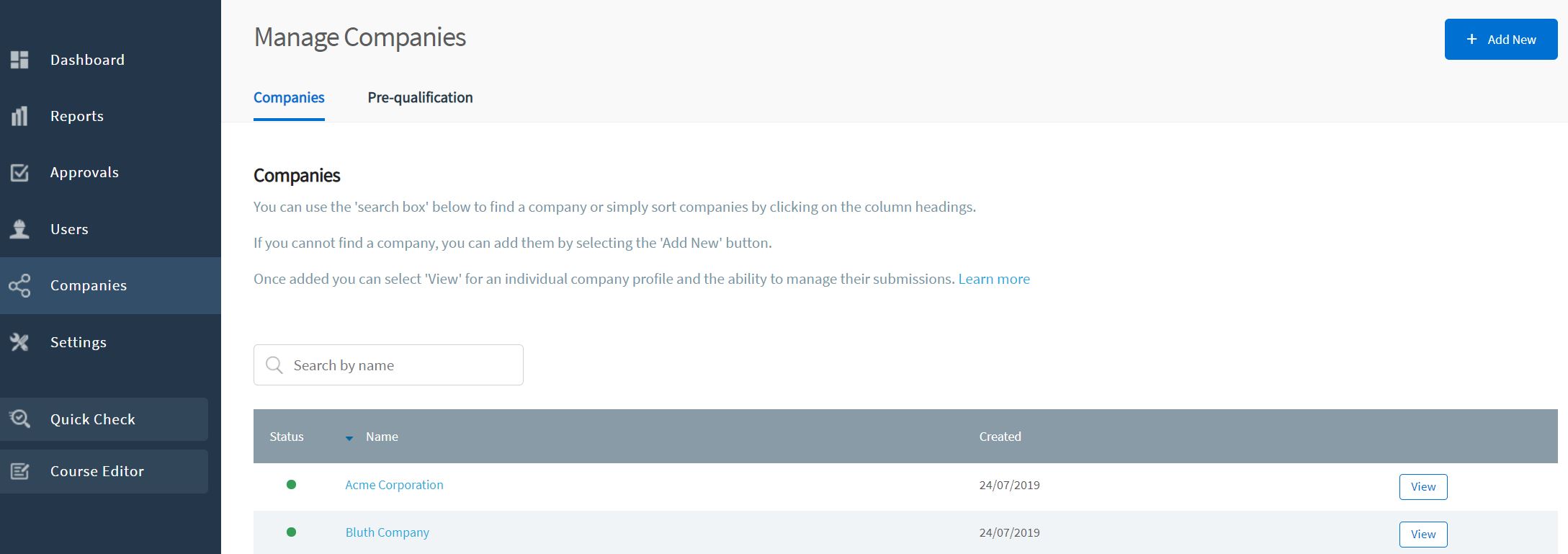Click the Approvals checkmark icon
1568x554 pixels.
click(19, 173)
